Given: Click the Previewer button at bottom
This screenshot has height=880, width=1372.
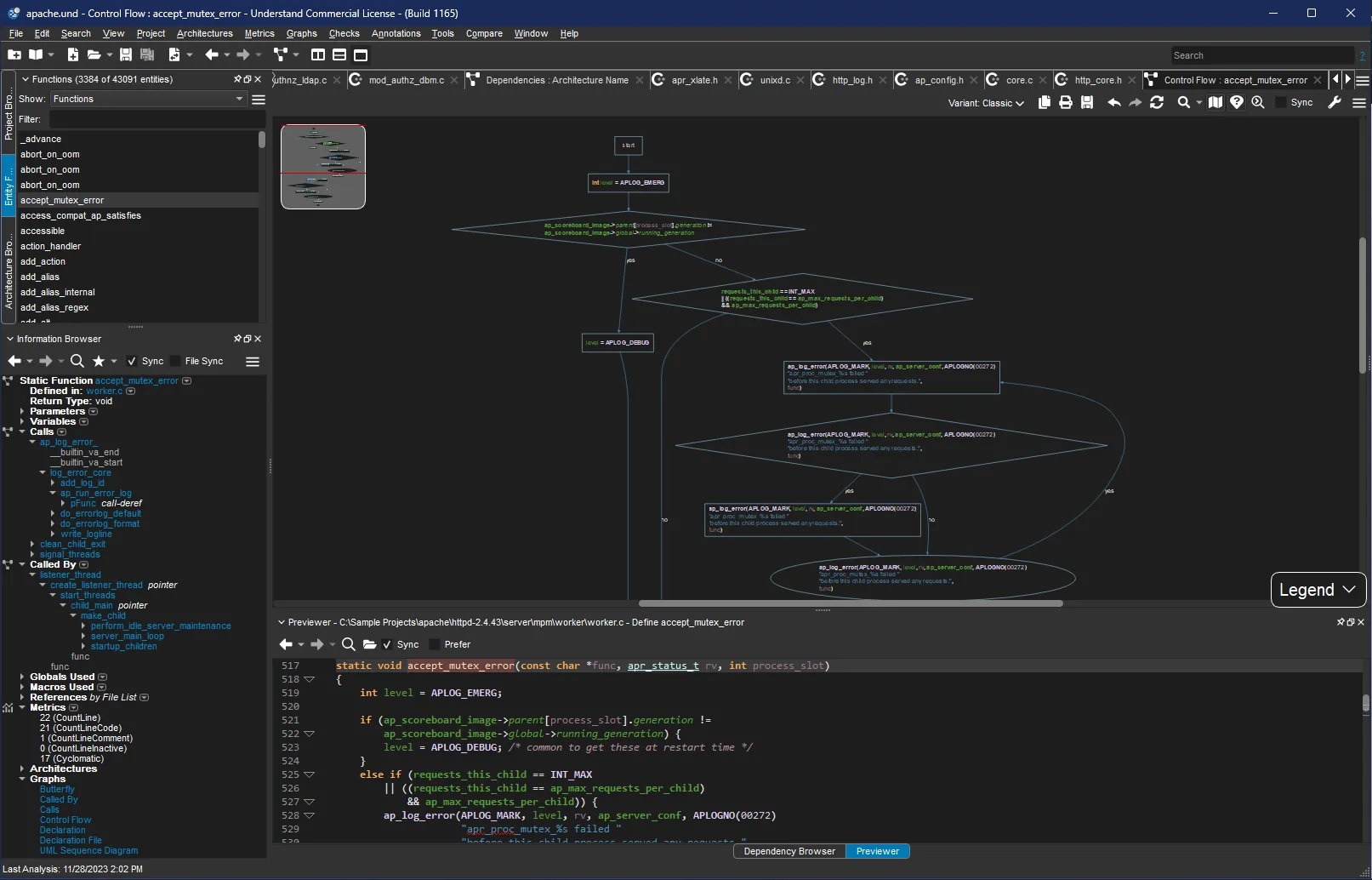Looking at the screenshot, I should pyautogui.click(x=878, y=851).
